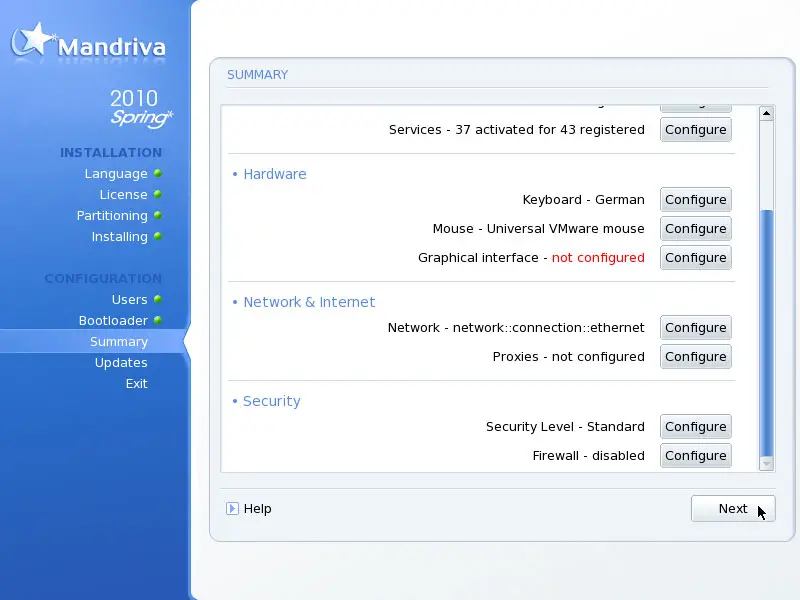Configure the Proxies setting

pos(696,357)
